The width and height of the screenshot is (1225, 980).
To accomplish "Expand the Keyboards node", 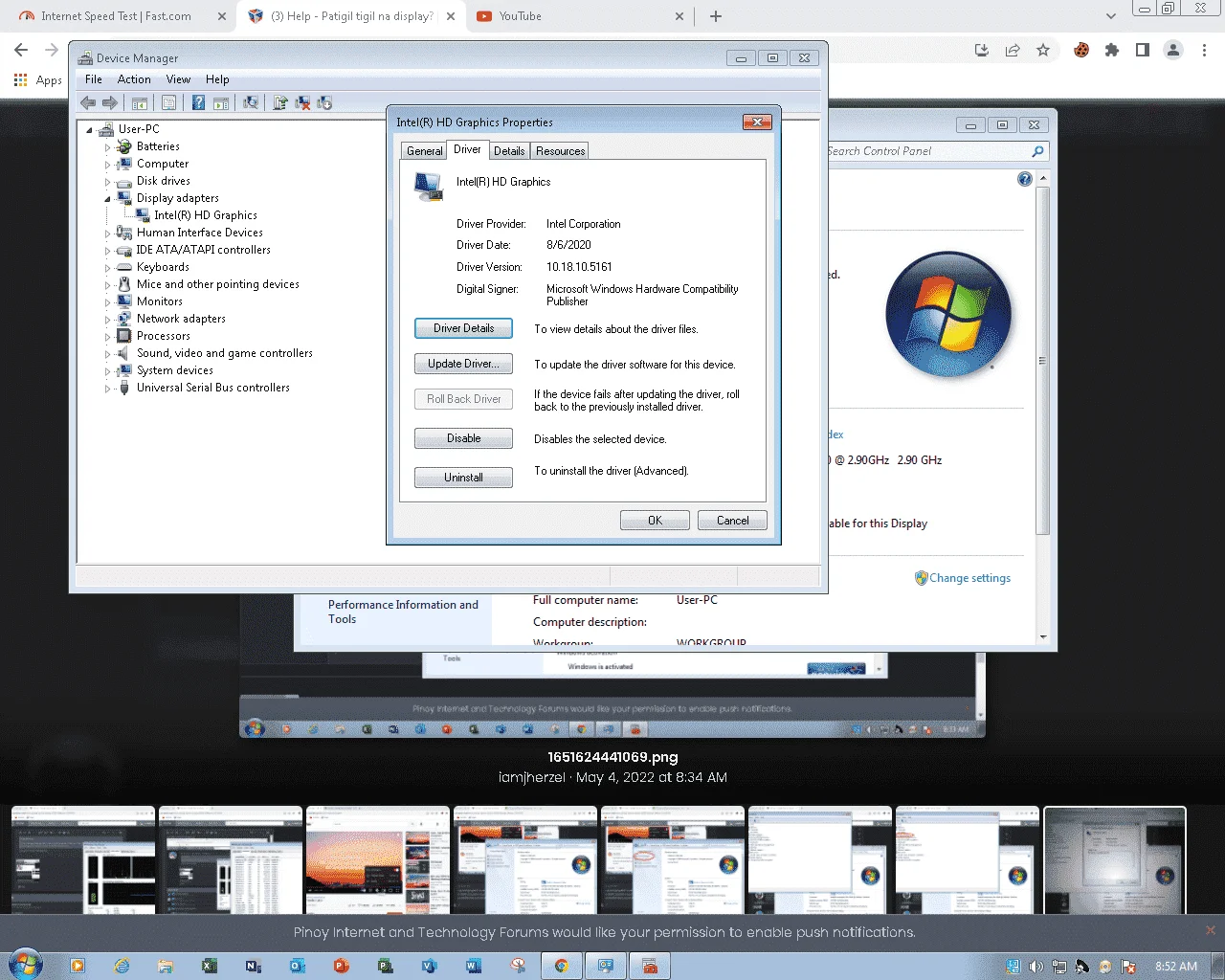I will click(x=107, y=268).
